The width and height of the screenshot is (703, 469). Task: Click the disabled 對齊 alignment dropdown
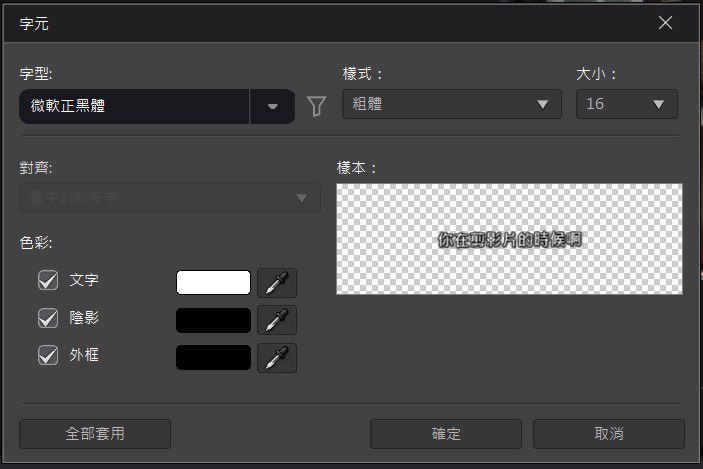click(170, 198)
